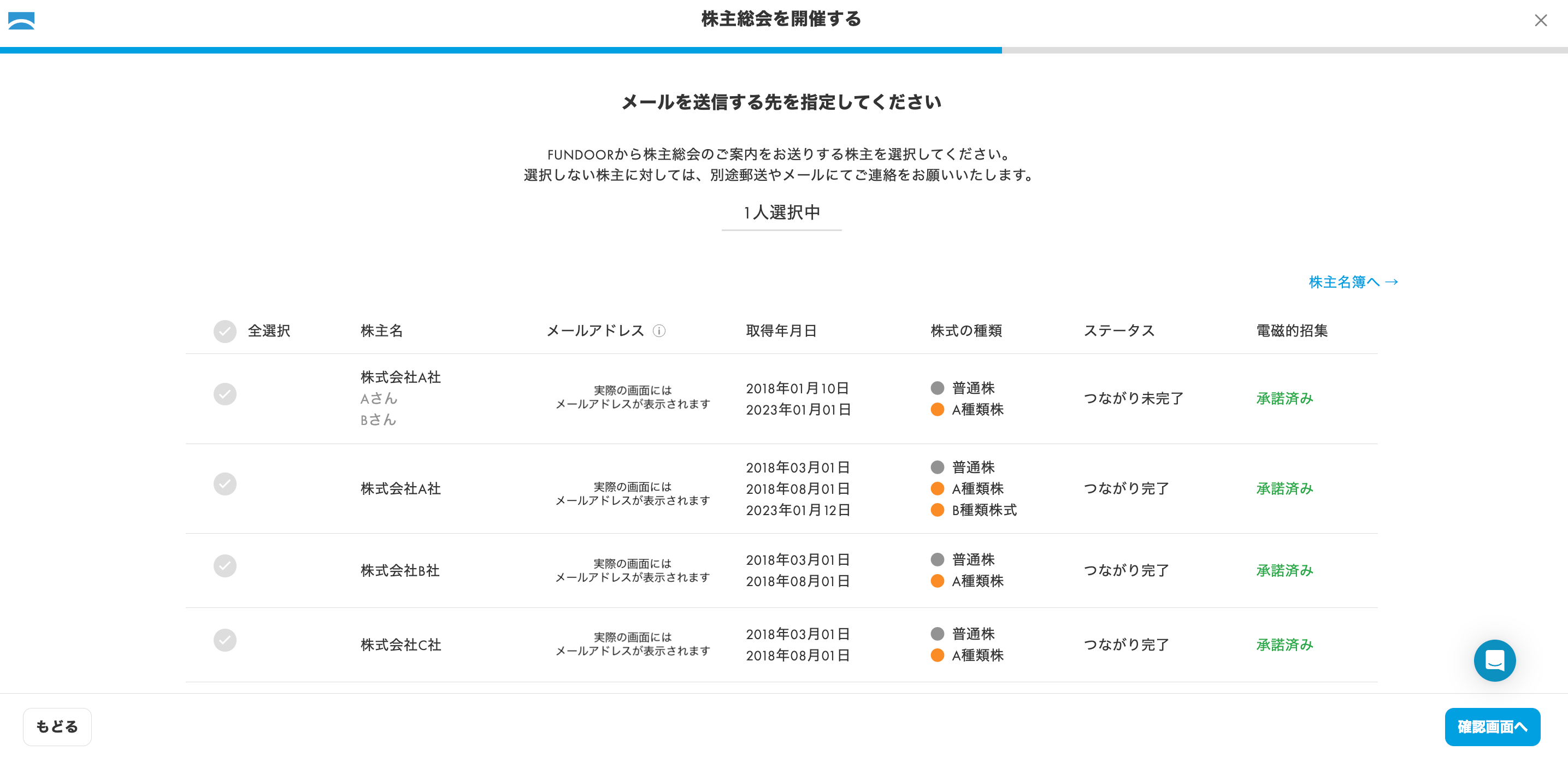Click the 株主名 column header
This screenshot has height=762, width=1568.
(x=382, y=330)
